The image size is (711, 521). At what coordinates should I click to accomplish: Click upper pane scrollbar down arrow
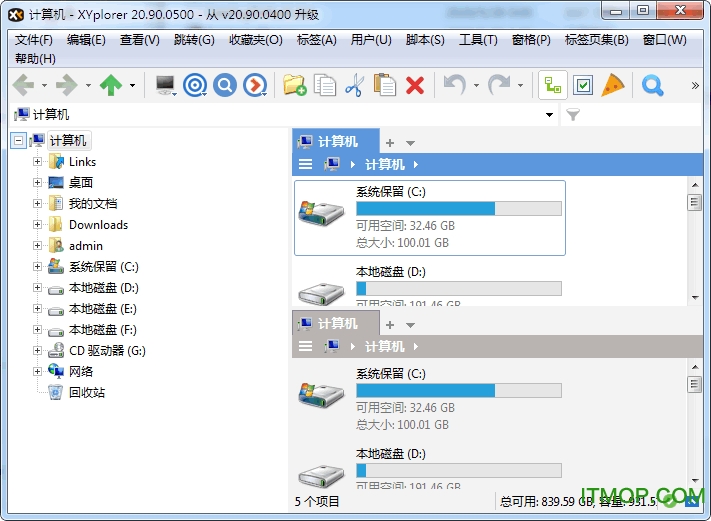pos(695,297)
